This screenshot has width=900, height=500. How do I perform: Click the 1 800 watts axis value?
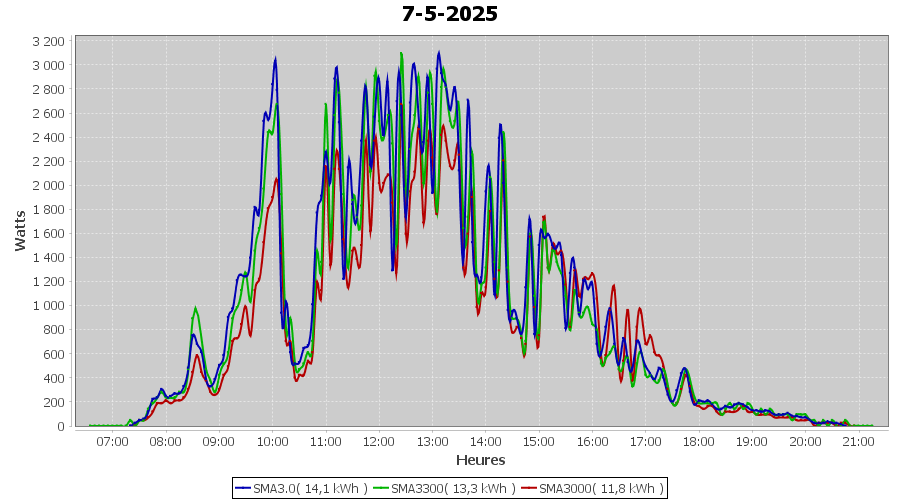click(x=49, y=210)
